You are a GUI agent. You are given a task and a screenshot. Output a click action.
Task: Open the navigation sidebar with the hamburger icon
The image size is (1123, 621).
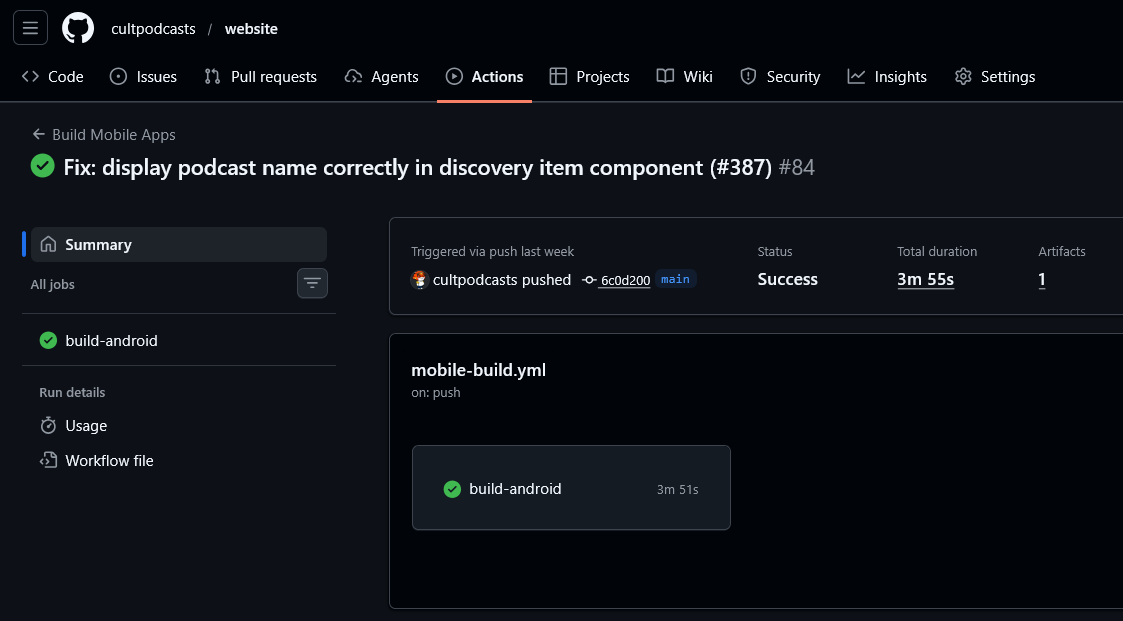coord(29,27)
